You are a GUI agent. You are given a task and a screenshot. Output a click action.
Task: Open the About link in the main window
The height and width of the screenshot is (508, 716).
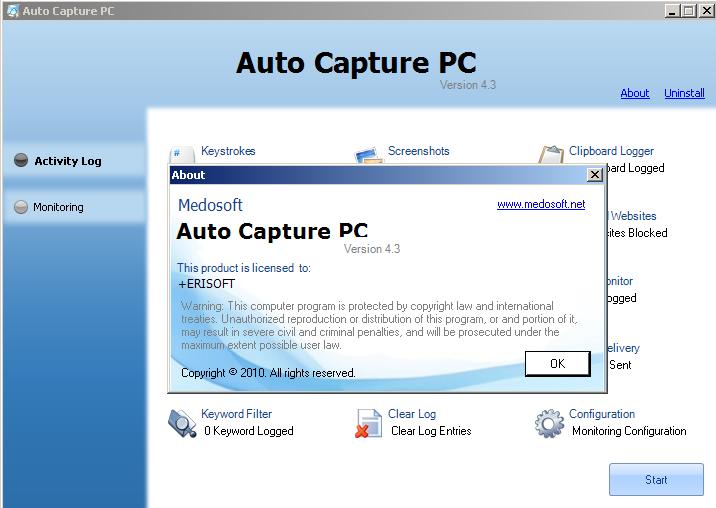635,93
